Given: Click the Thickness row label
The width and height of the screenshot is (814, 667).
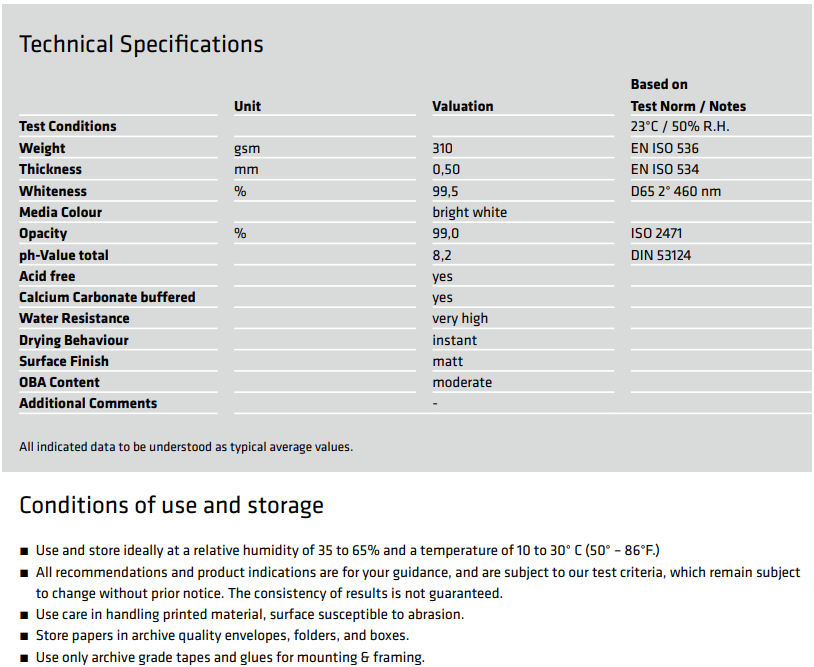Looking at the screenshot, I should [x=50, y=169].
